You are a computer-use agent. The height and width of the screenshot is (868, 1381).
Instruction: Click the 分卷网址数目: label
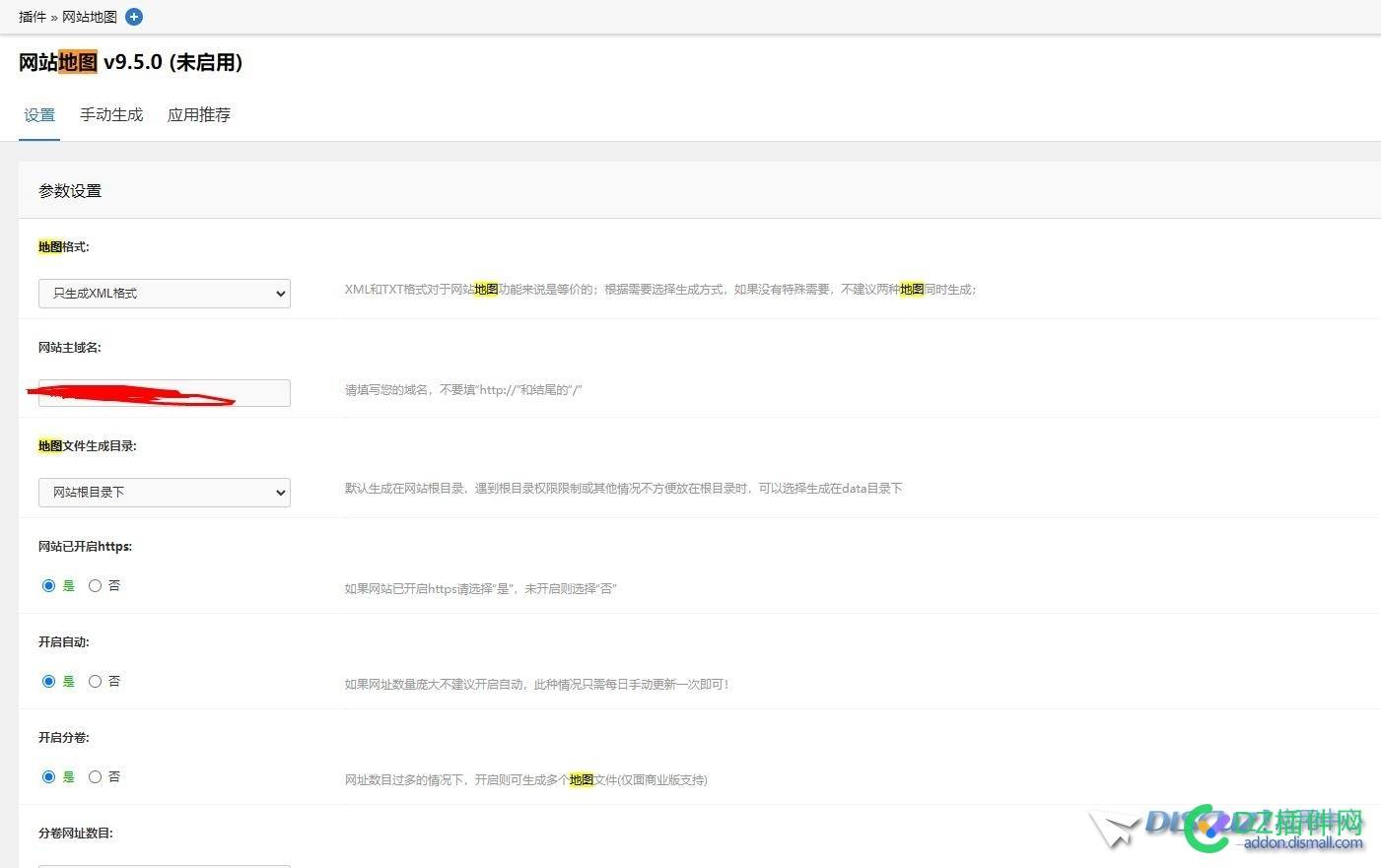[76, 834]
